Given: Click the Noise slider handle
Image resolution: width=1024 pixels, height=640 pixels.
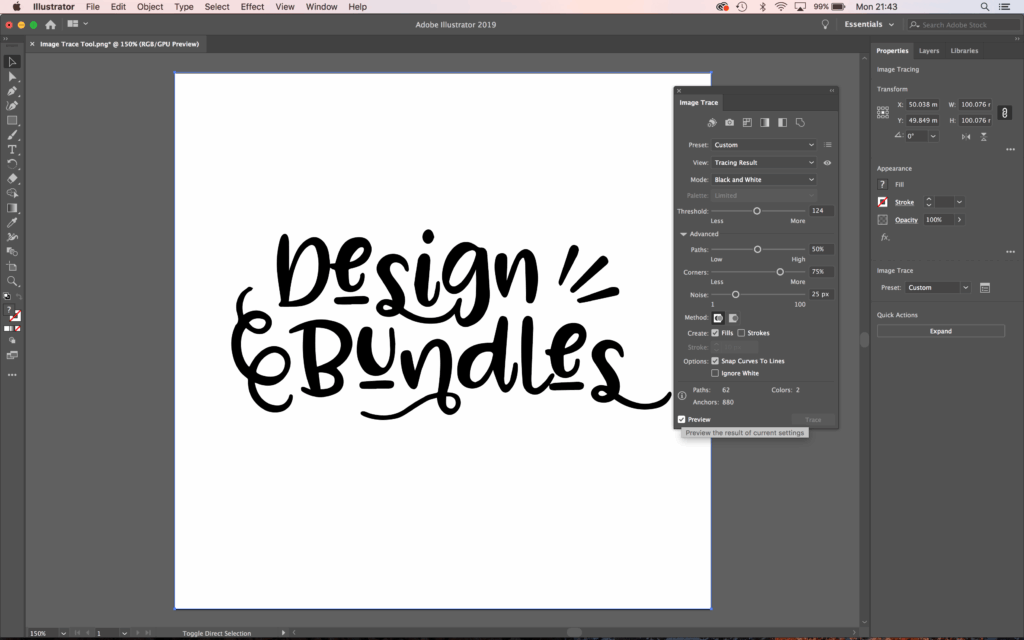Looking at the screenshot, I should tap(735, 295).
